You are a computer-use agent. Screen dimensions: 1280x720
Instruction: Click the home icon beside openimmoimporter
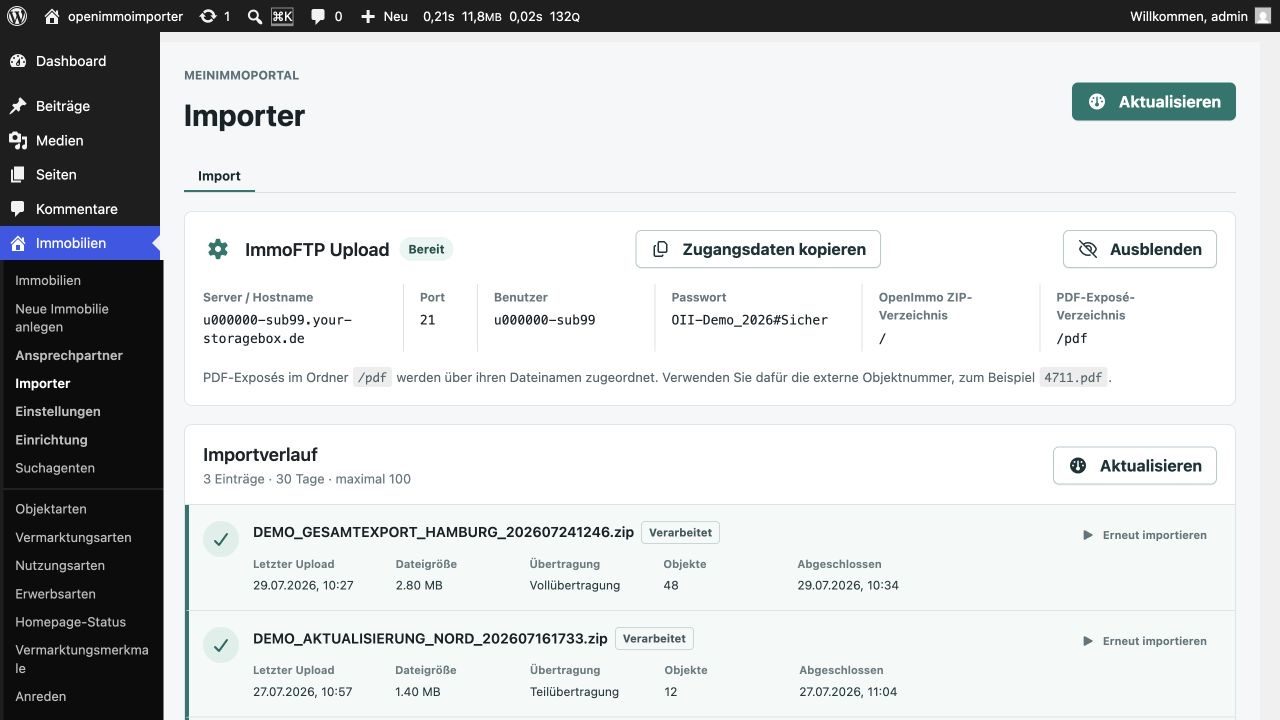click(52, 16)
